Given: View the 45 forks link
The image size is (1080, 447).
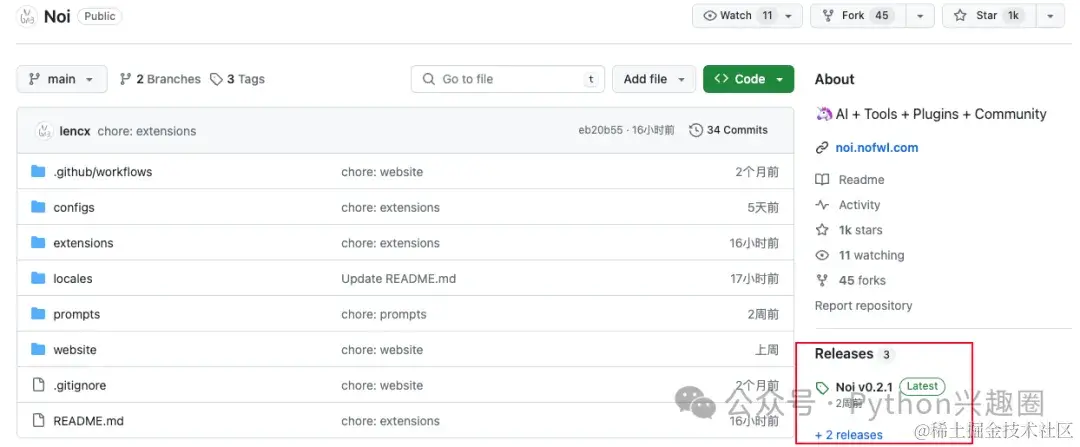Looking at the screenshot, I should [862, 280].
